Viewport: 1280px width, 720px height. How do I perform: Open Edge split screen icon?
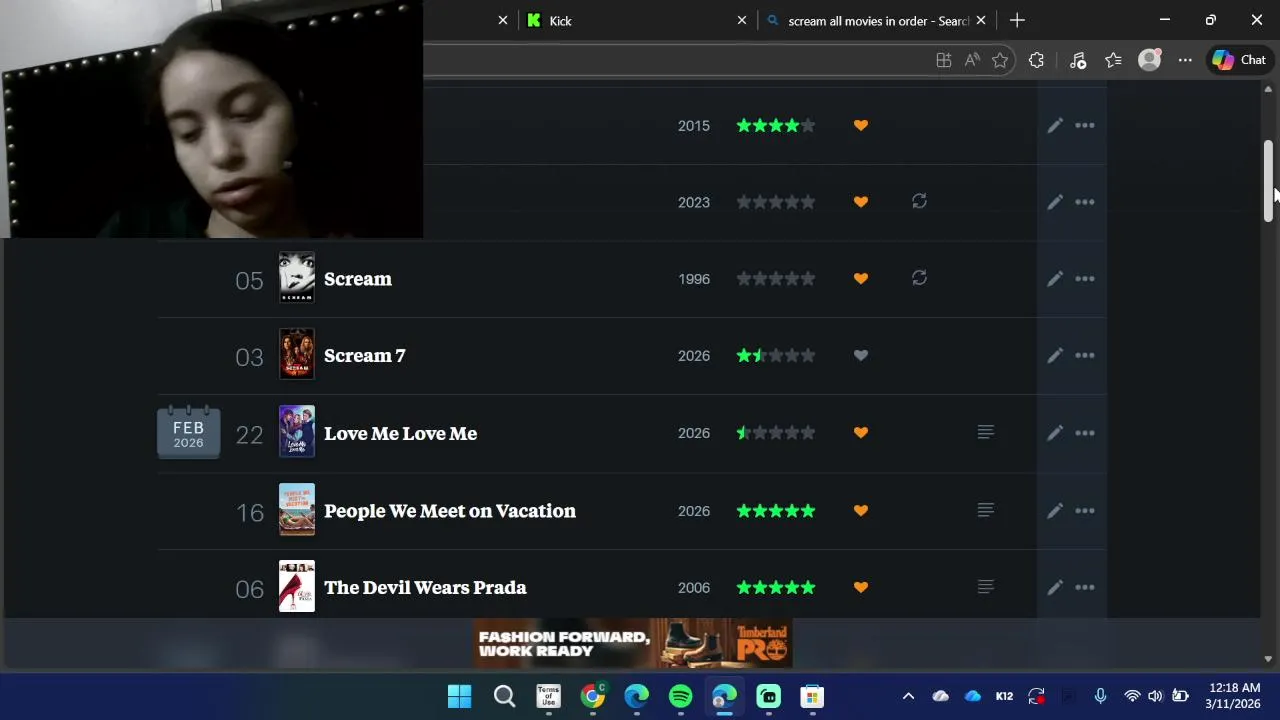pyautogui.click(x=943, y=60)
